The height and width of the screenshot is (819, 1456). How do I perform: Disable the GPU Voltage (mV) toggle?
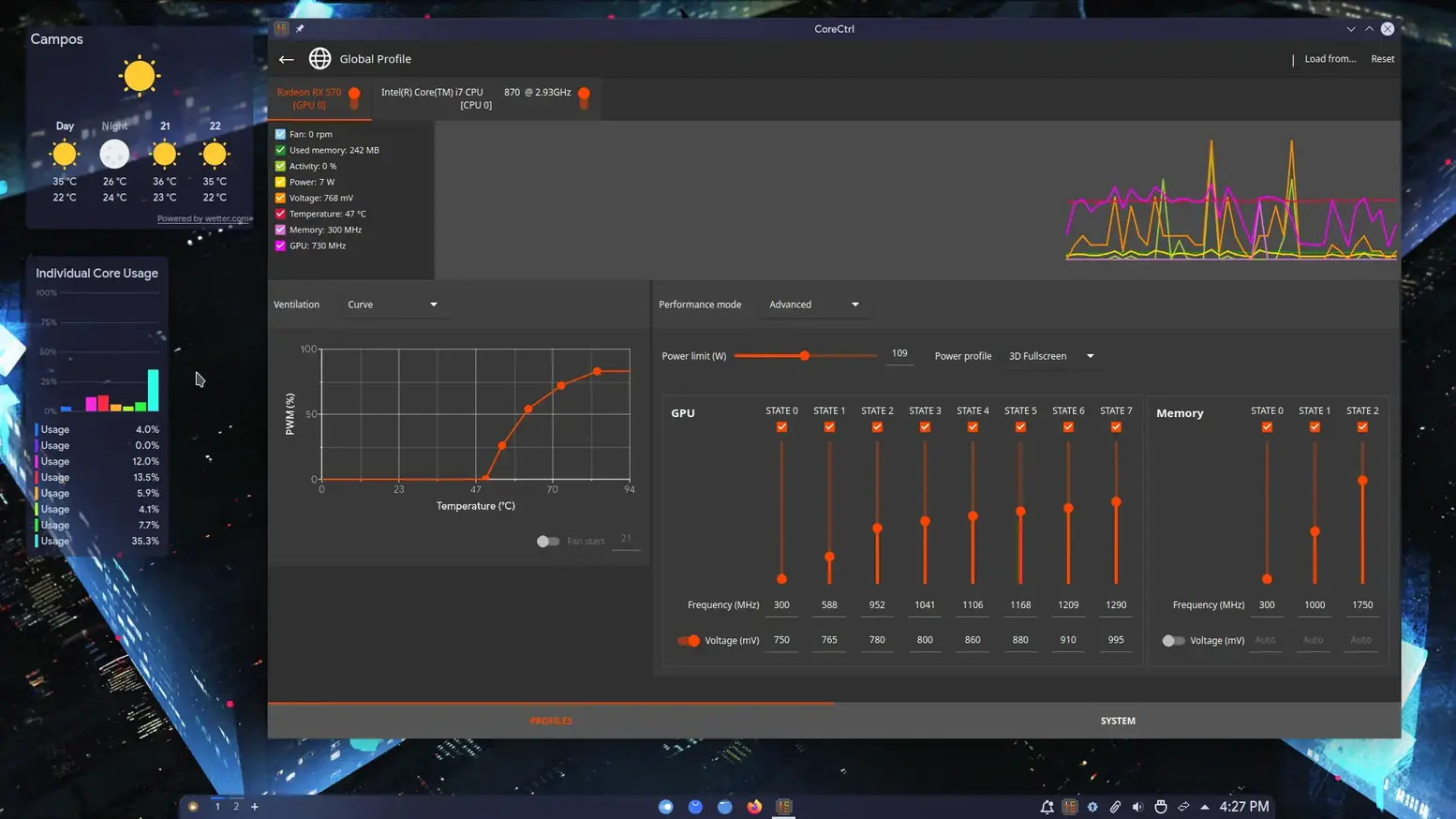pyautogui.click(x=689, y=641)
